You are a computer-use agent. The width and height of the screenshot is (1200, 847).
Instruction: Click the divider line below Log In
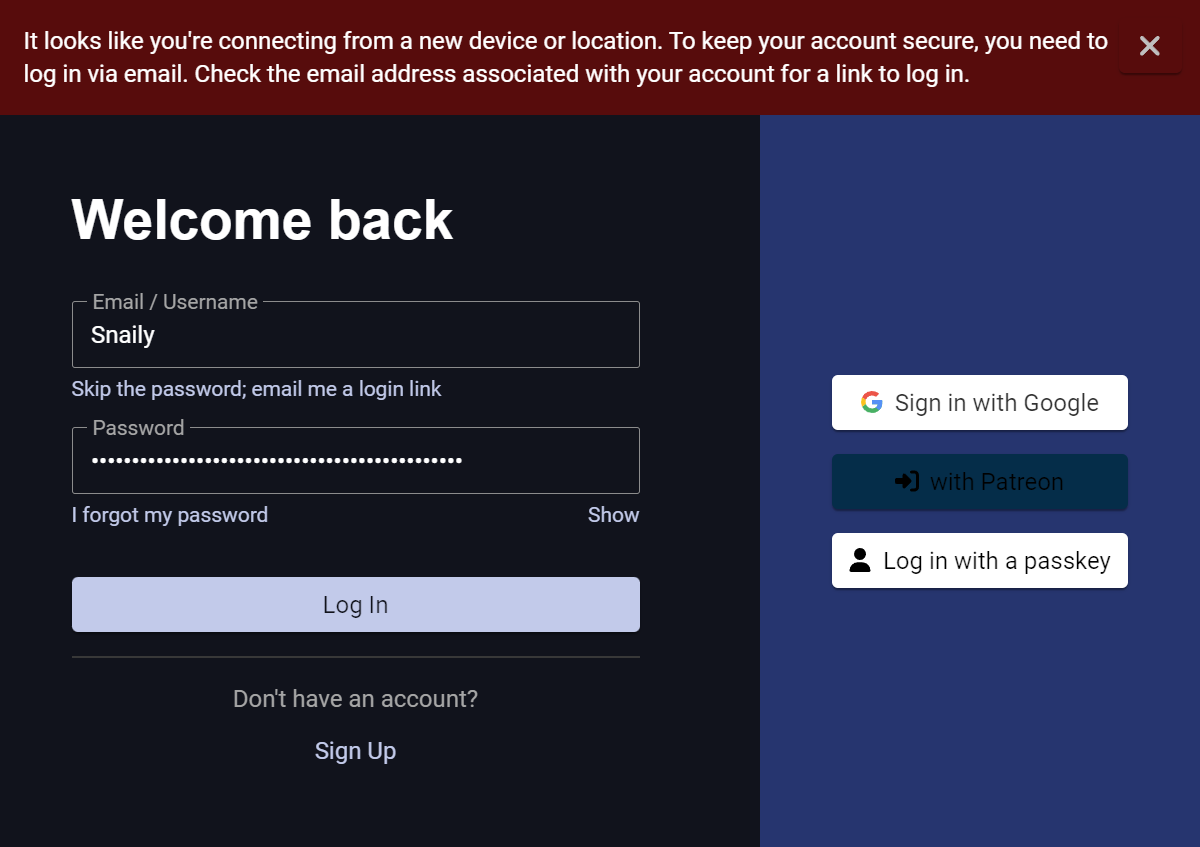[355, 657]
